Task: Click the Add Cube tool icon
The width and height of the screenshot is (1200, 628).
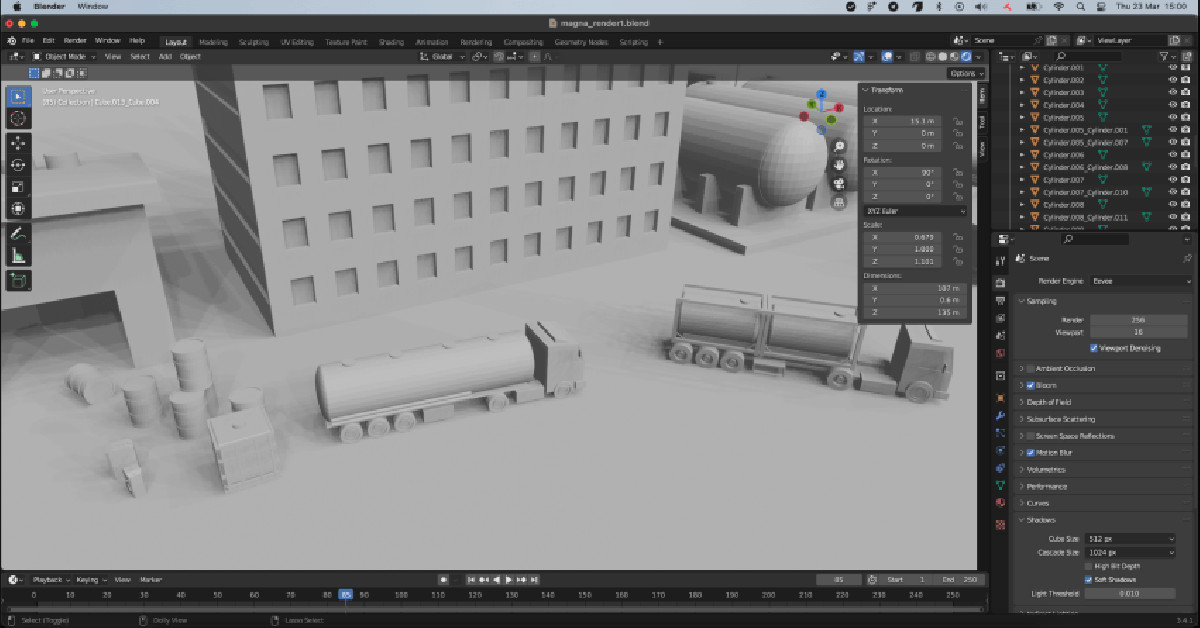Action: coord(18,281)
